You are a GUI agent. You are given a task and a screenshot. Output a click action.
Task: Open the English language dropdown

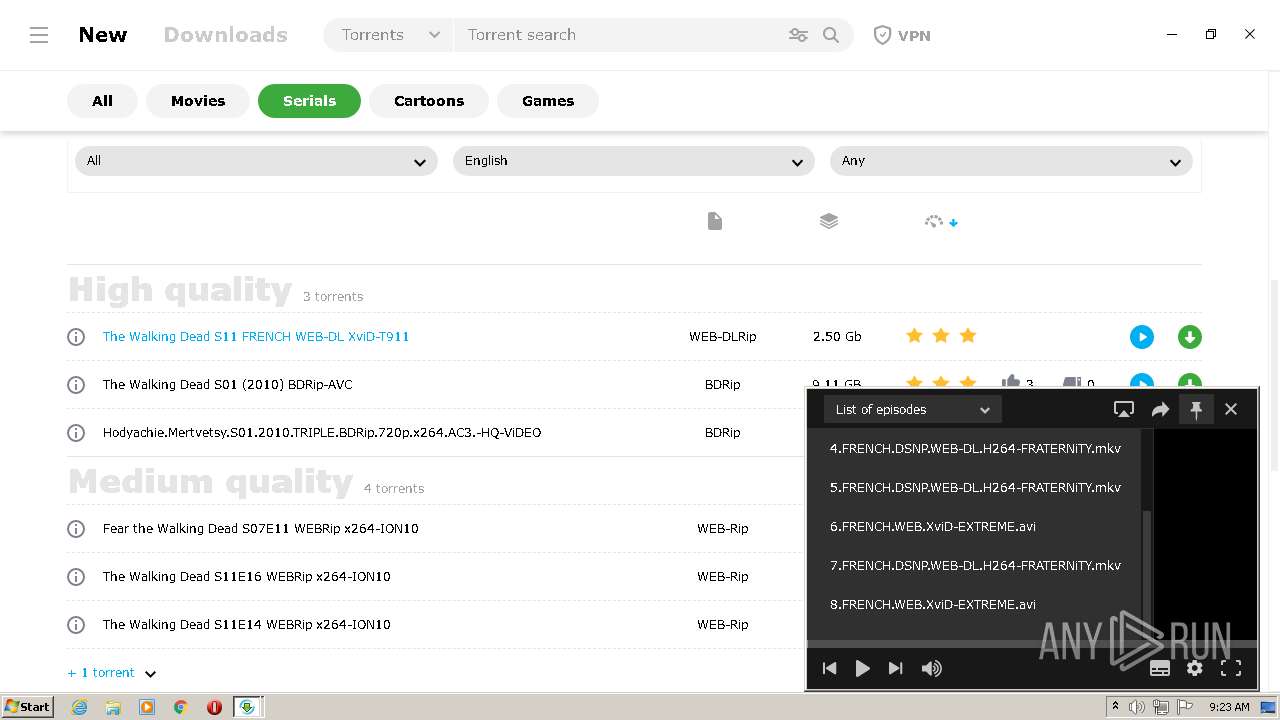point(634,161)
